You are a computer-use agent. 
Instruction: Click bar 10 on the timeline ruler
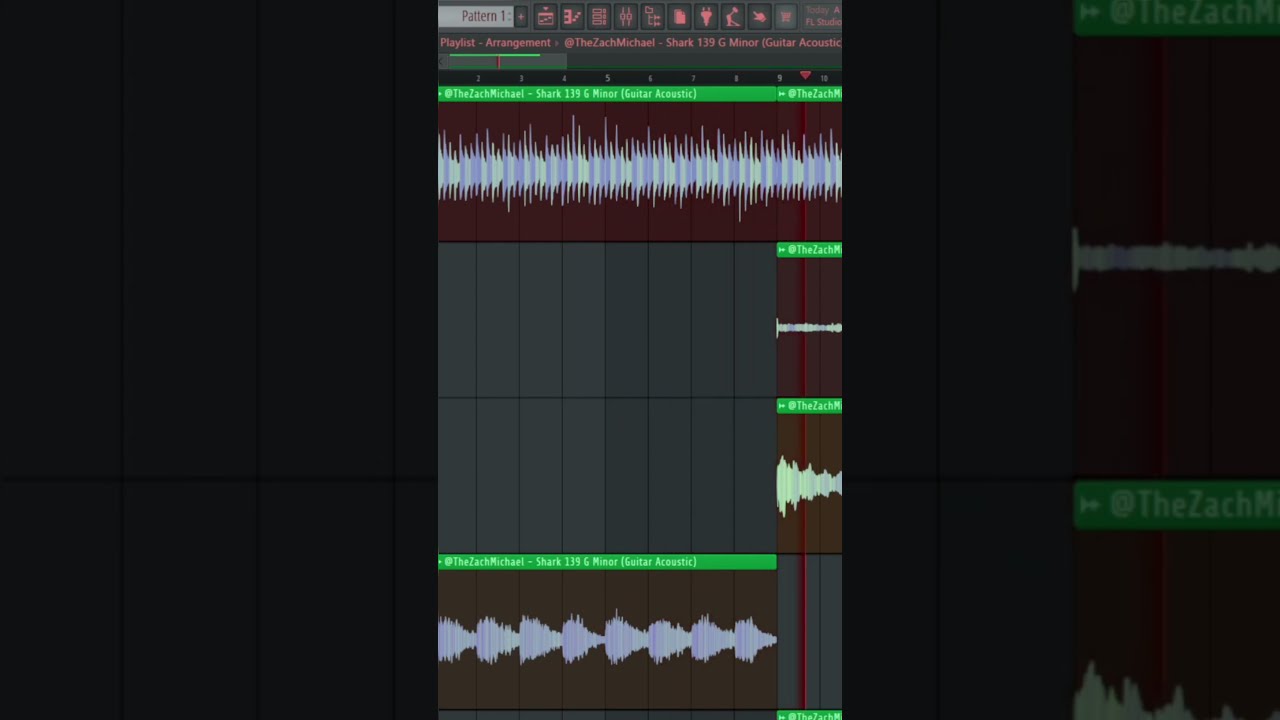pyautogui.click(x=824, y=78)
